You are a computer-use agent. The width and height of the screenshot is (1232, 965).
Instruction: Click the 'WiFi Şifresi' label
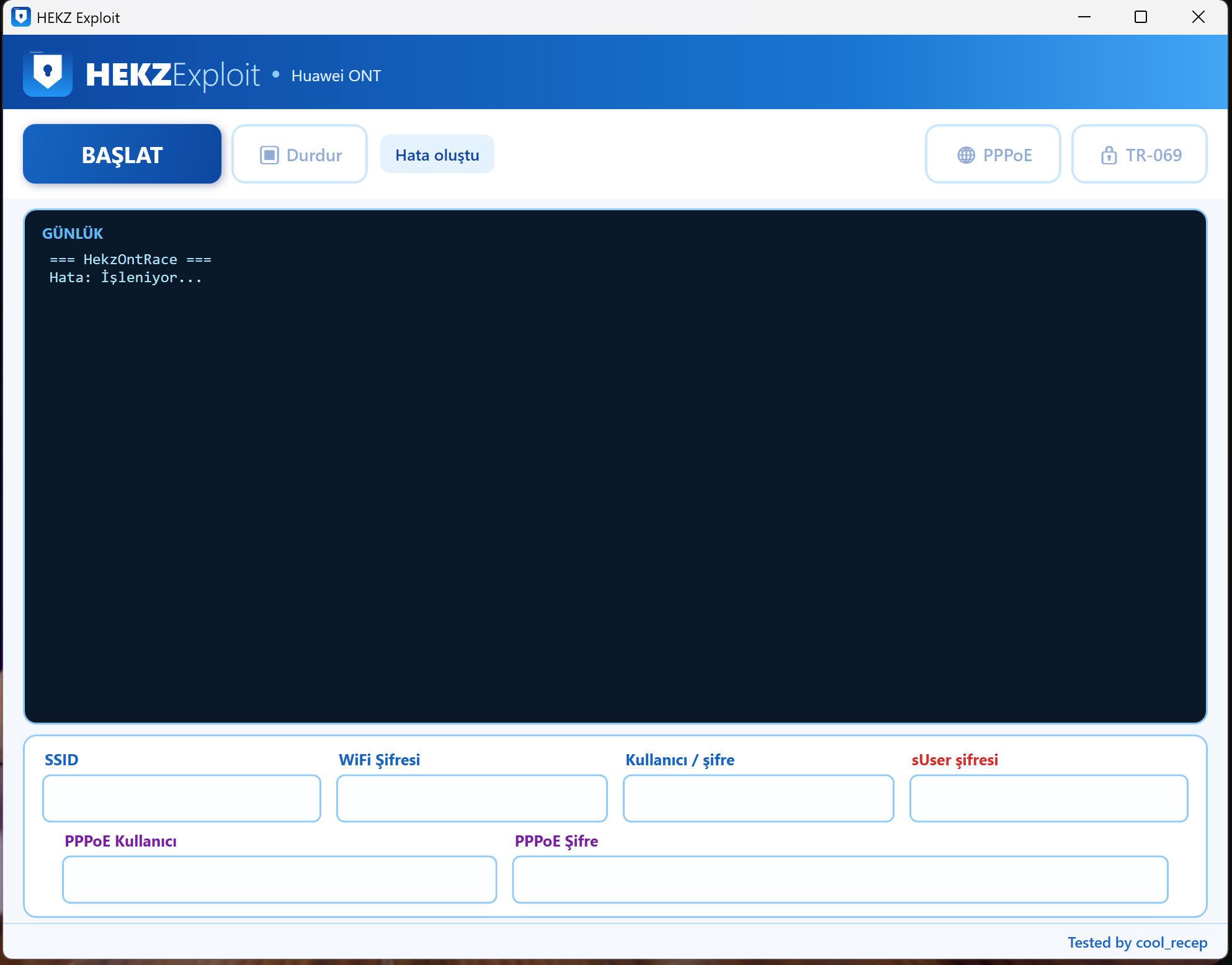[380, 760]
